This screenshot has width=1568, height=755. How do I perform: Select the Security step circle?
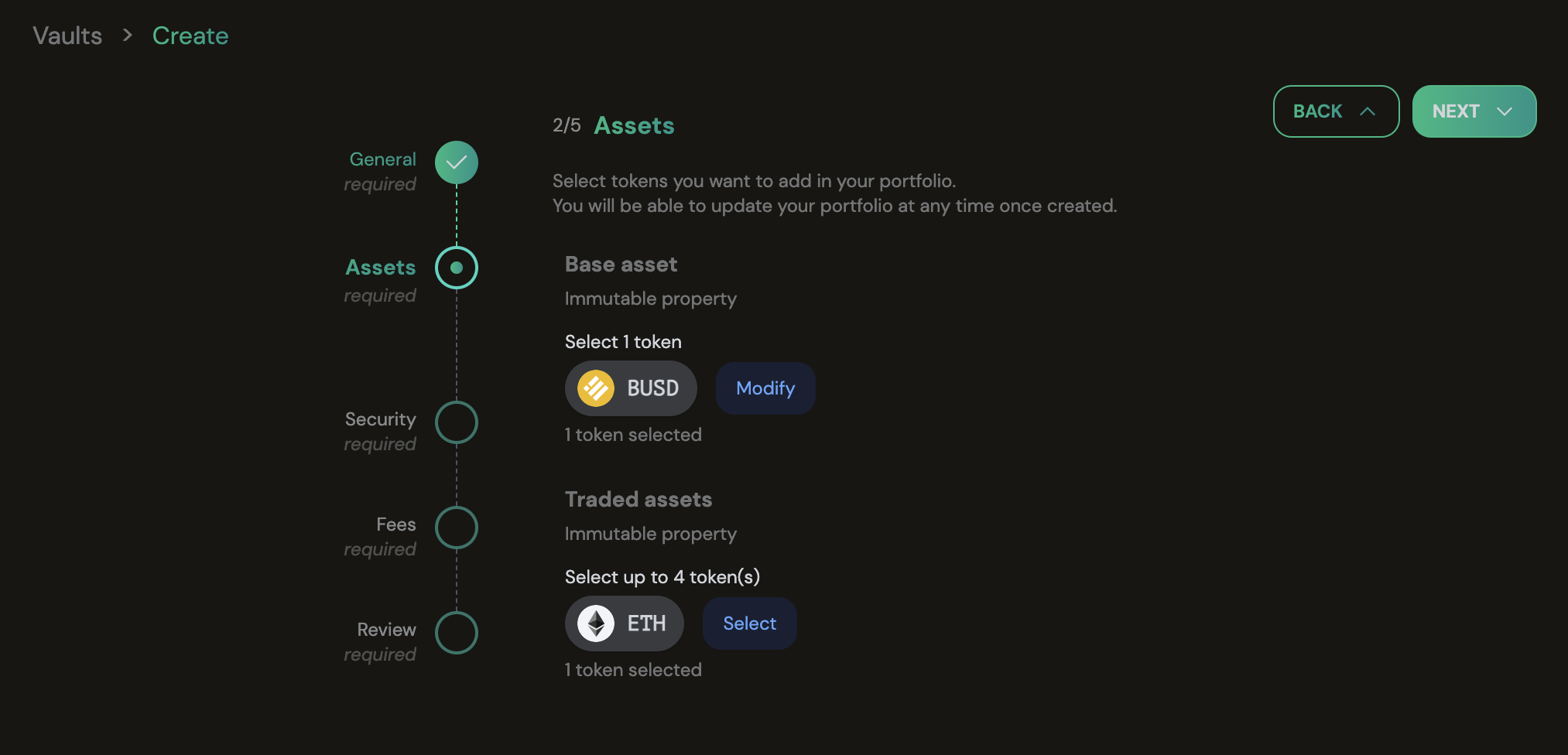point(457,422)
